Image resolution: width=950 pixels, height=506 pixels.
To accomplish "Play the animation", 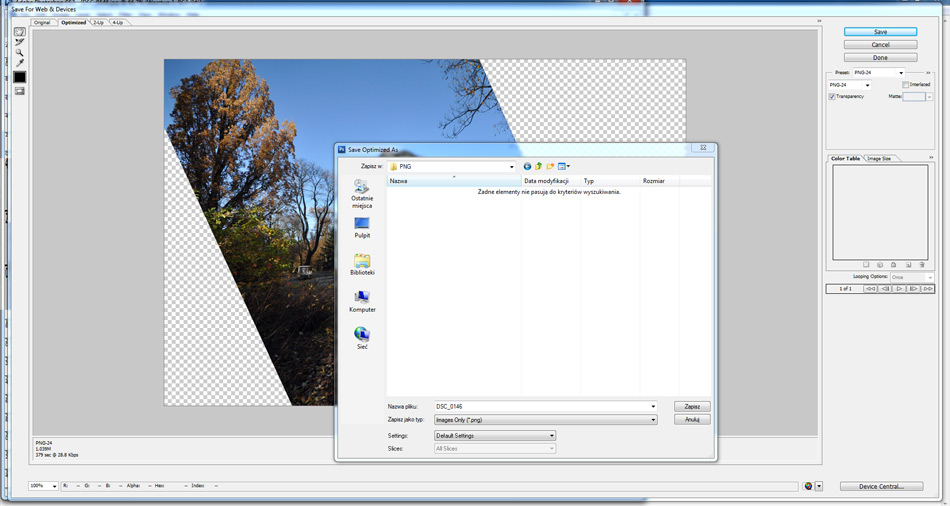I will click(x=899, y=289).
